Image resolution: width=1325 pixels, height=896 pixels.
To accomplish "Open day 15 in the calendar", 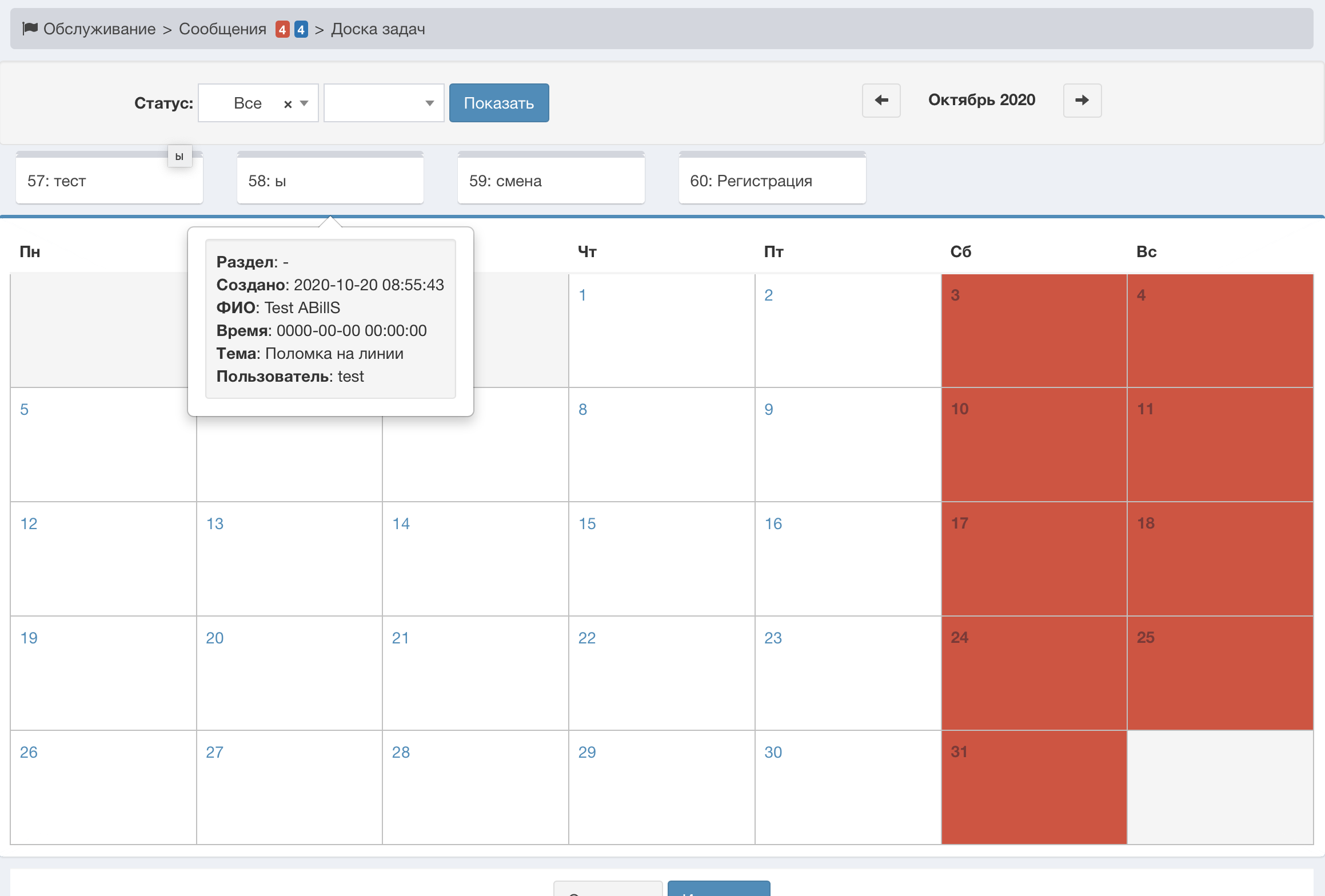I will 587,523.
